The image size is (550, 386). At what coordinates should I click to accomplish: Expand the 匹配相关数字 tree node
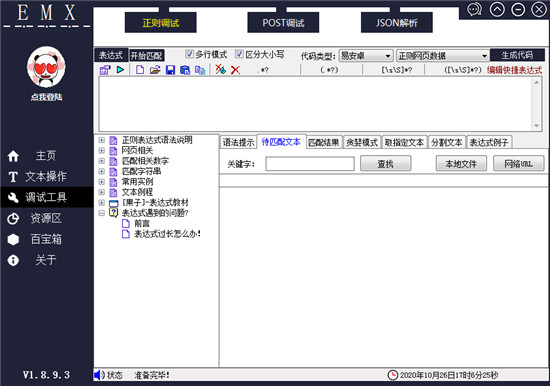(102, 161)
